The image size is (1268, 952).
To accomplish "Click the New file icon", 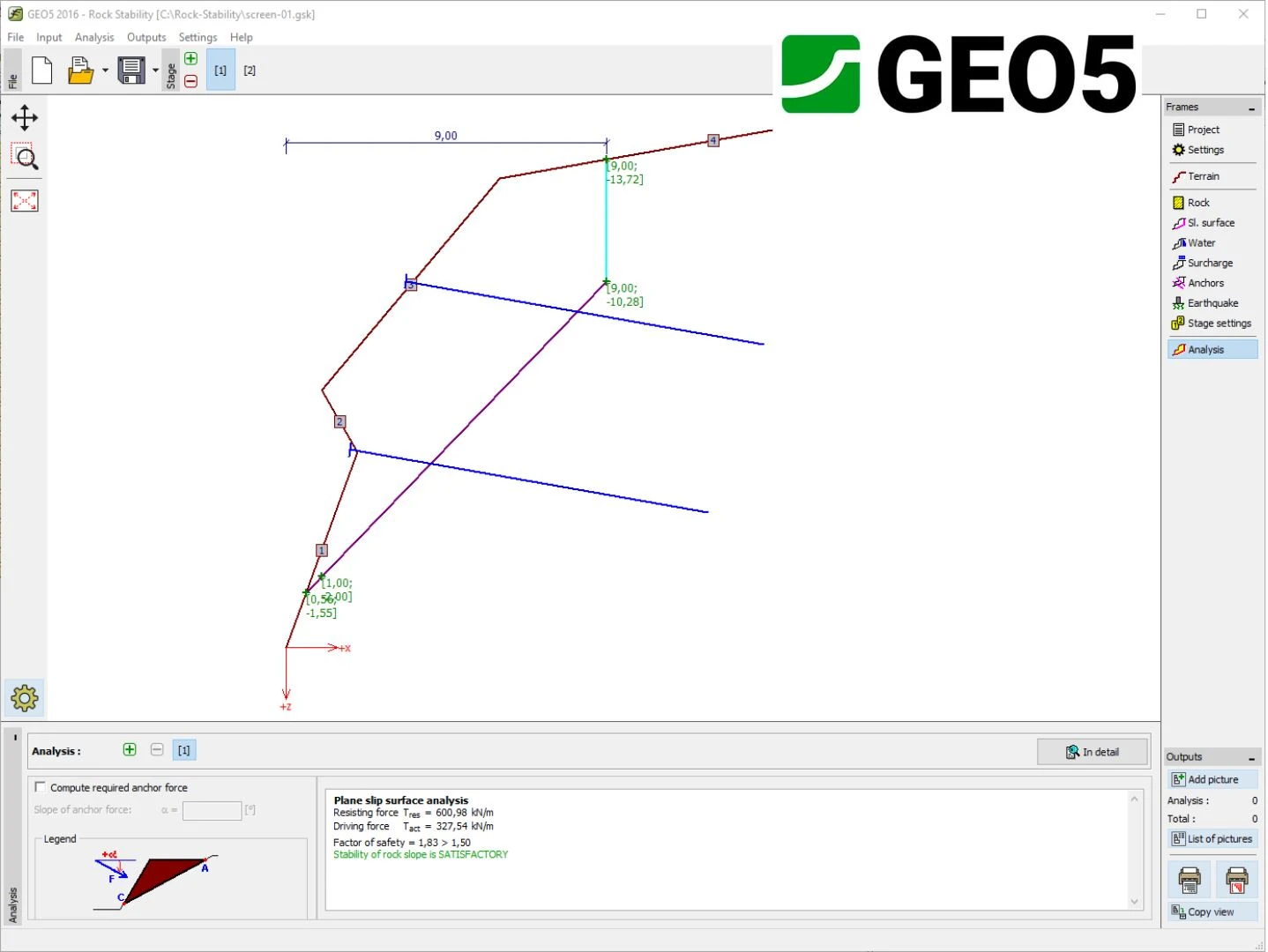I will pyautogui.click(x=41, y=71).
